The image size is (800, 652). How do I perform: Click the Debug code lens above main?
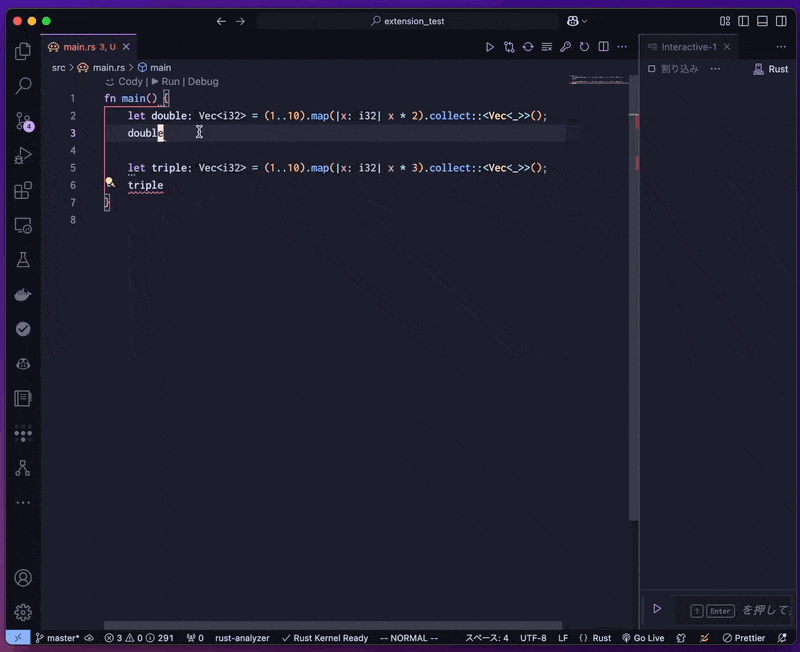pos(203,82)
